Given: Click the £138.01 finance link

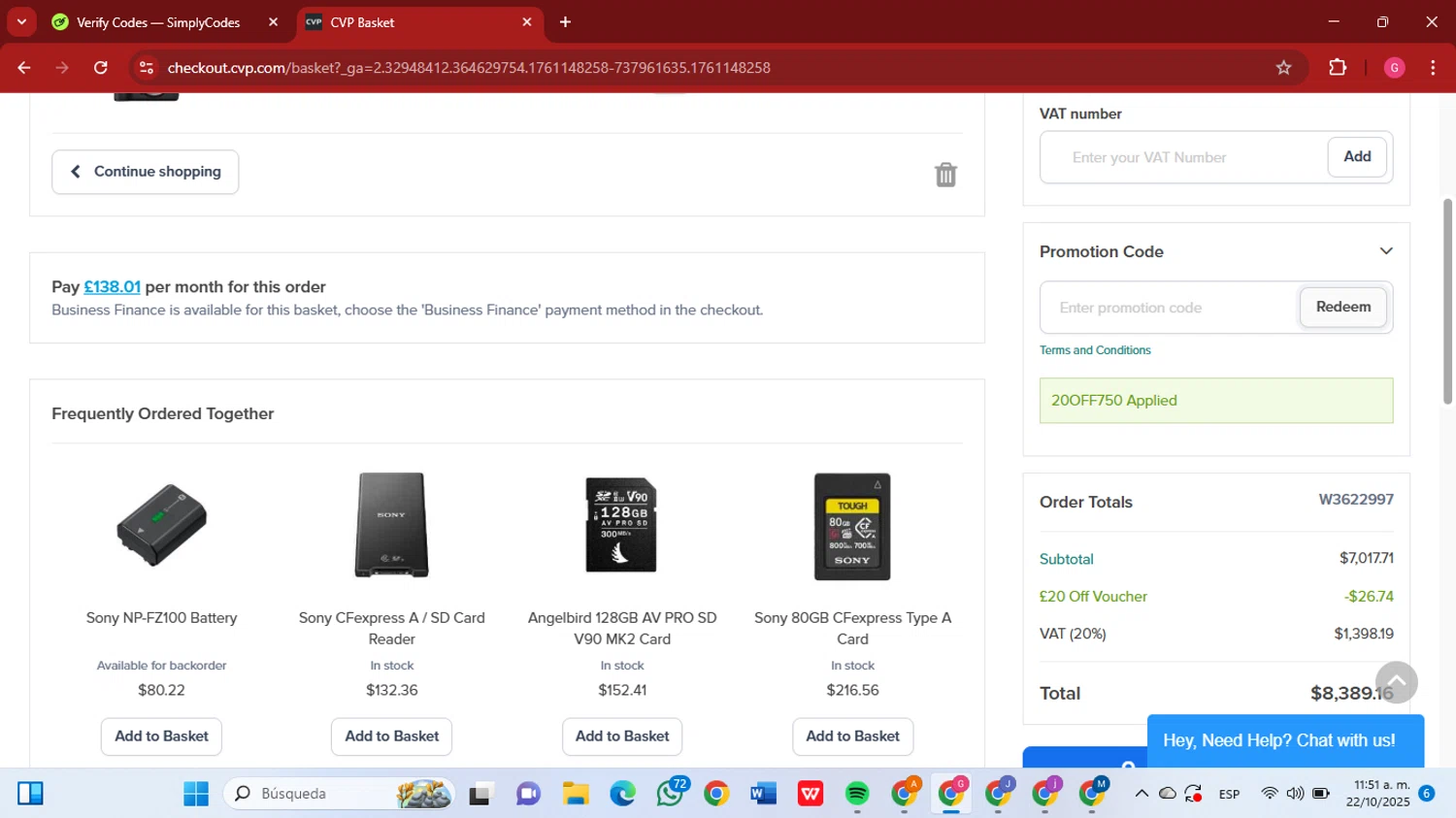Looking at the screenshot, I should click(x=113, y=287).
